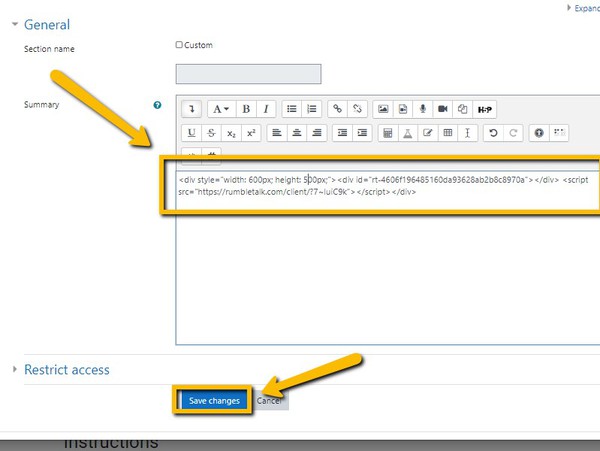This screenshot has height=451, width=600.
Task: Click the Save changes button
Action: tap(211, 400)
